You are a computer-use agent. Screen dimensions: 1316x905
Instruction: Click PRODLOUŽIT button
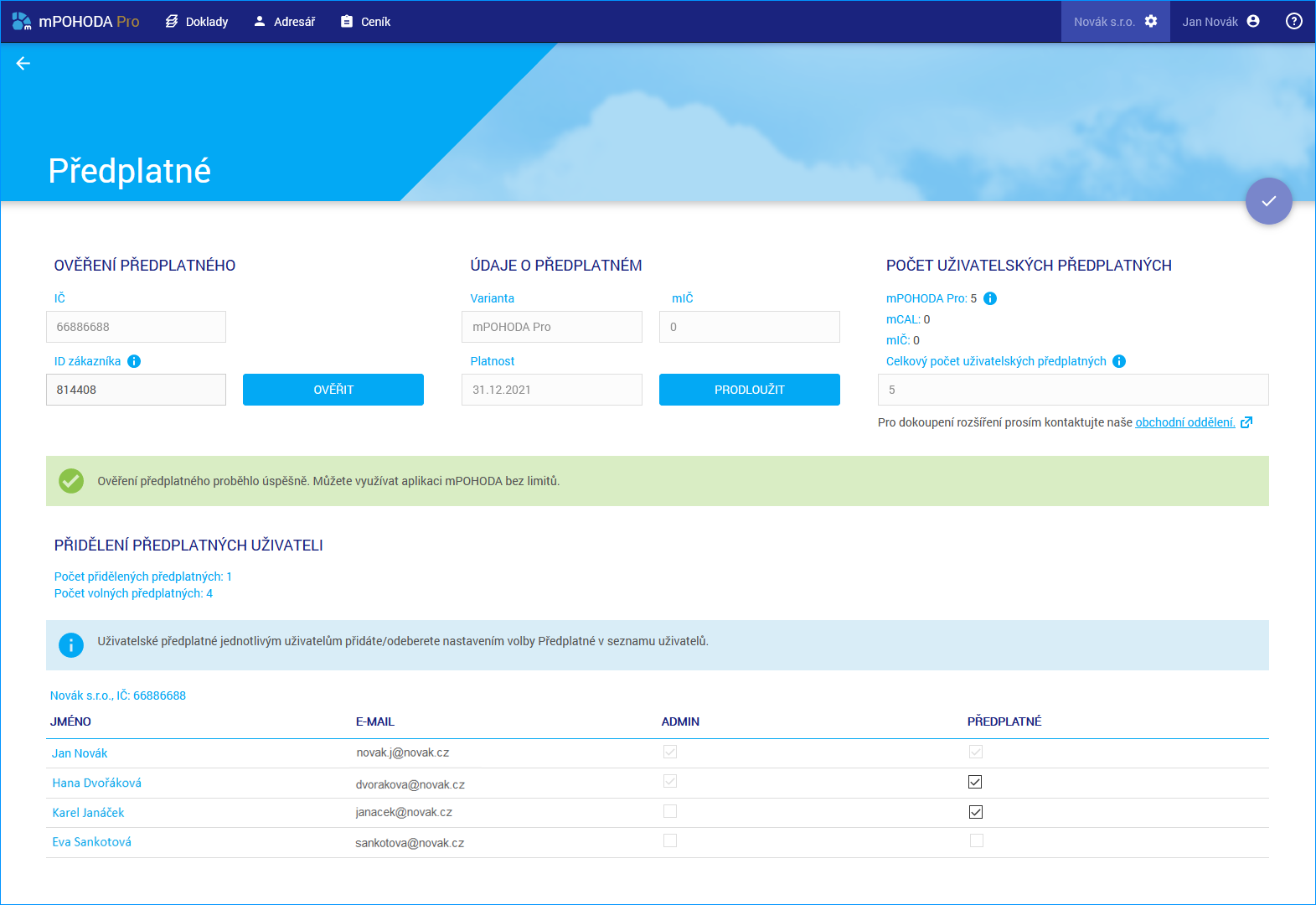[x=750, y=390]
